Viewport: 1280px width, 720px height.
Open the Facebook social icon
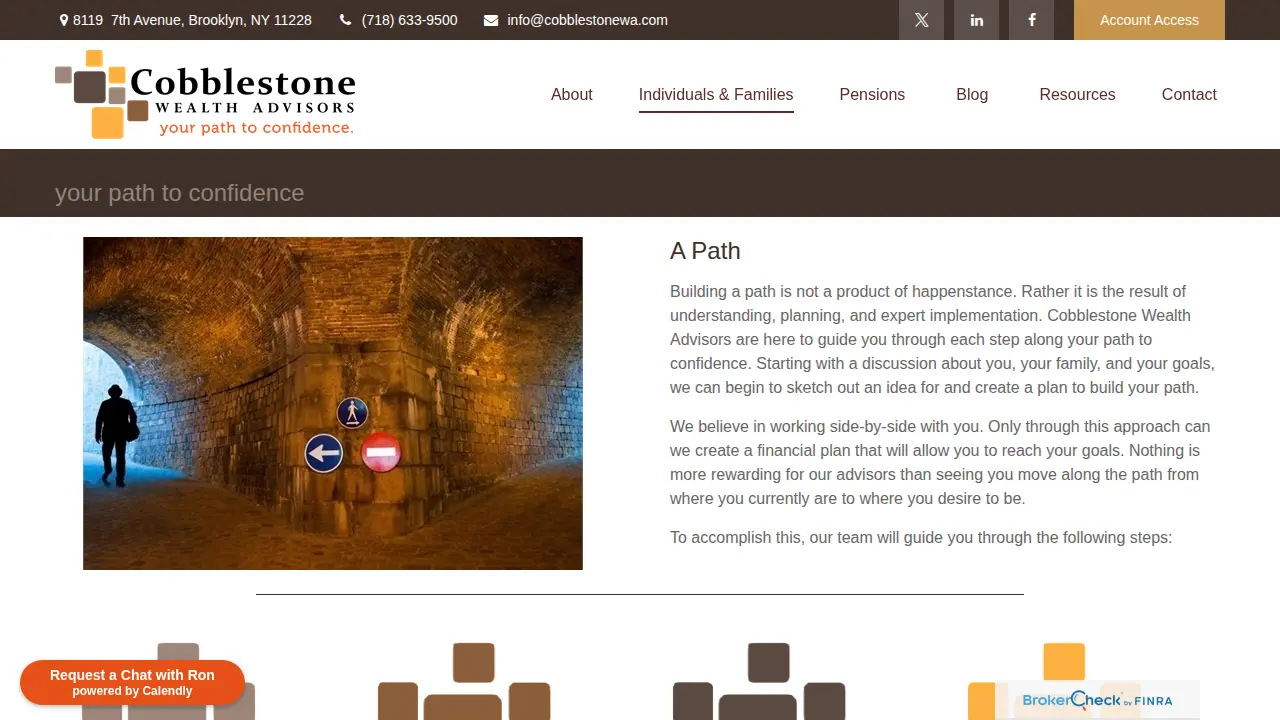1031,20
